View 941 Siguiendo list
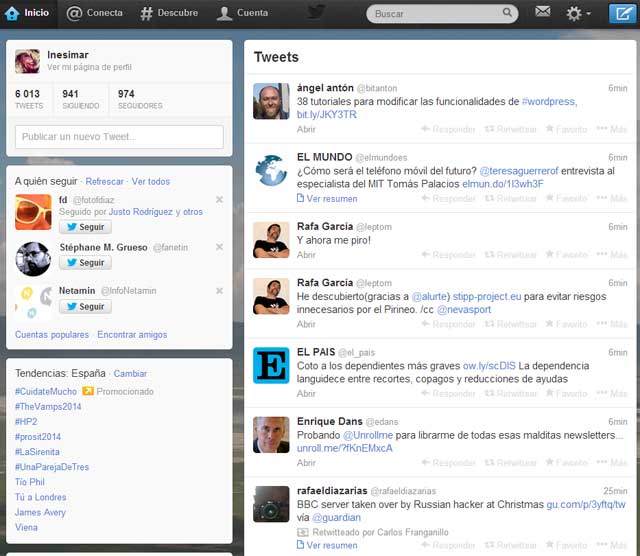Screen dimensions: 640x556 (80, 99)
